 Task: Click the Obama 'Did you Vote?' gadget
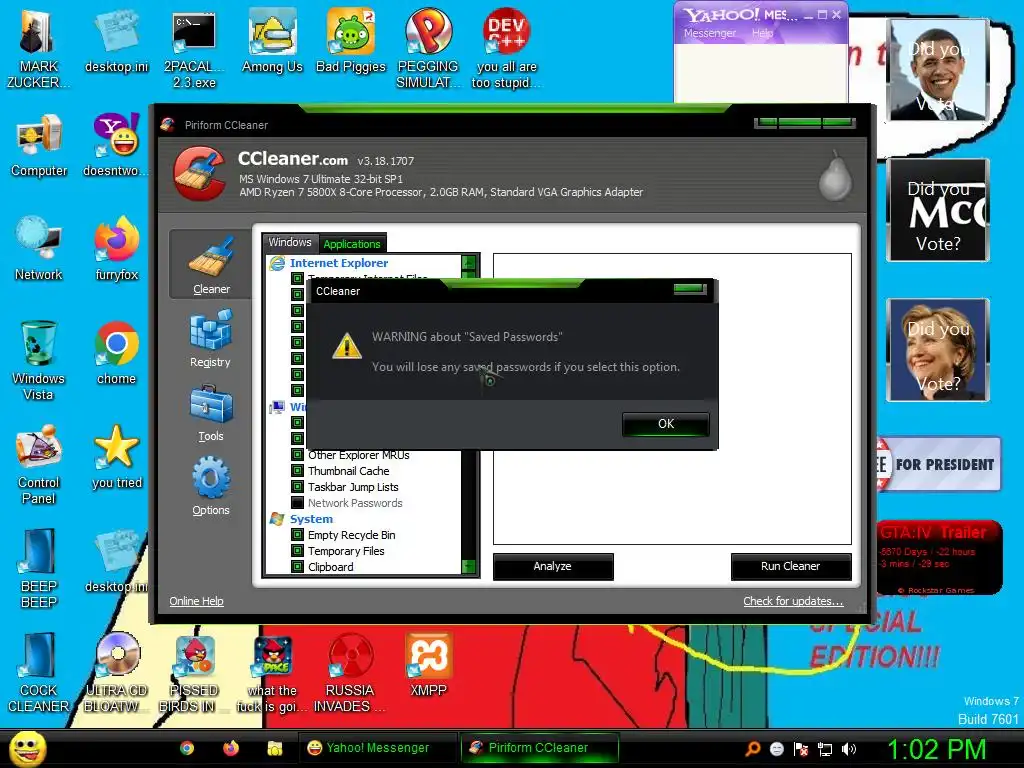[938, 70]
